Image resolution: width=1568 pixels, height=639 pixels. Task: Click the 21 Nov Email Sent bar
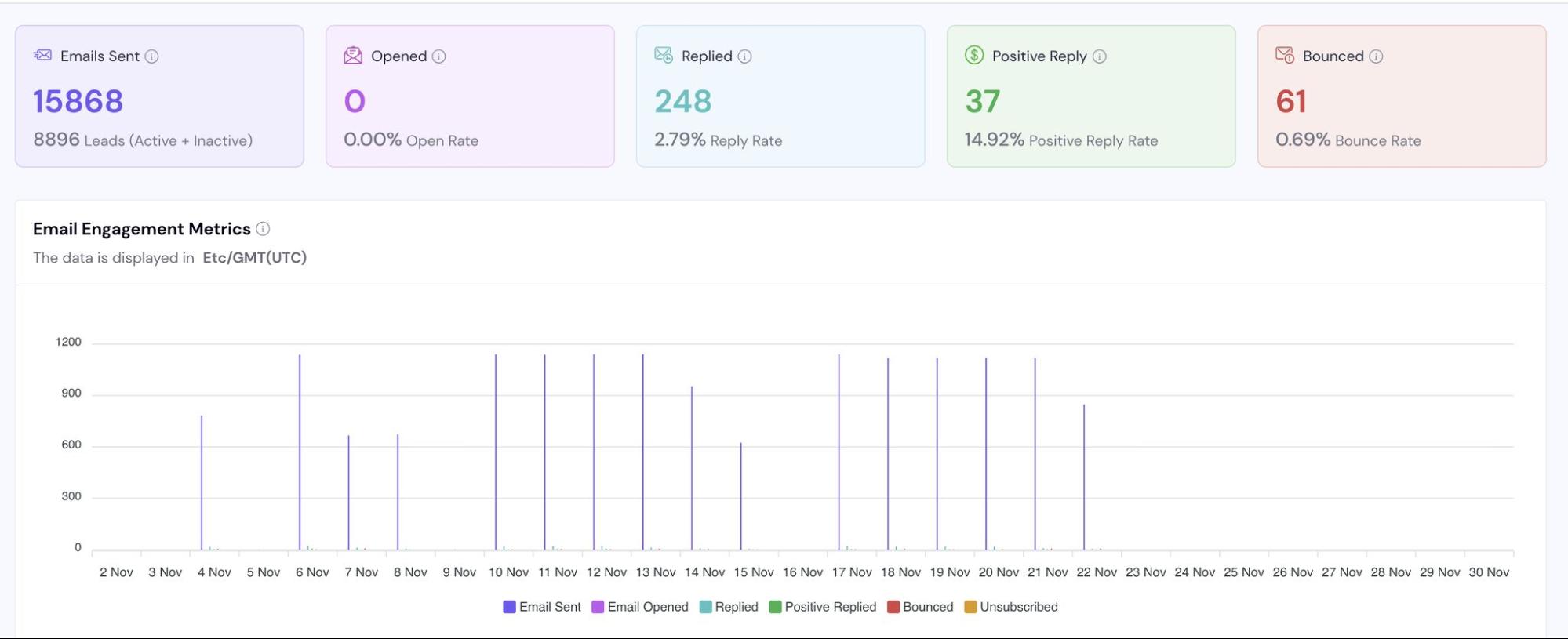tap(1035, 454)
